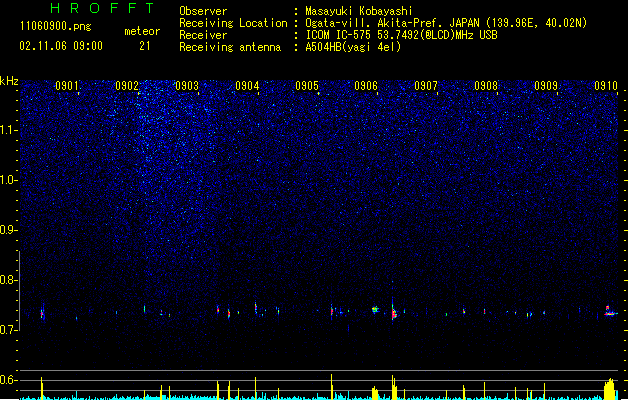Click the 0904 time marker

point(247,85)
